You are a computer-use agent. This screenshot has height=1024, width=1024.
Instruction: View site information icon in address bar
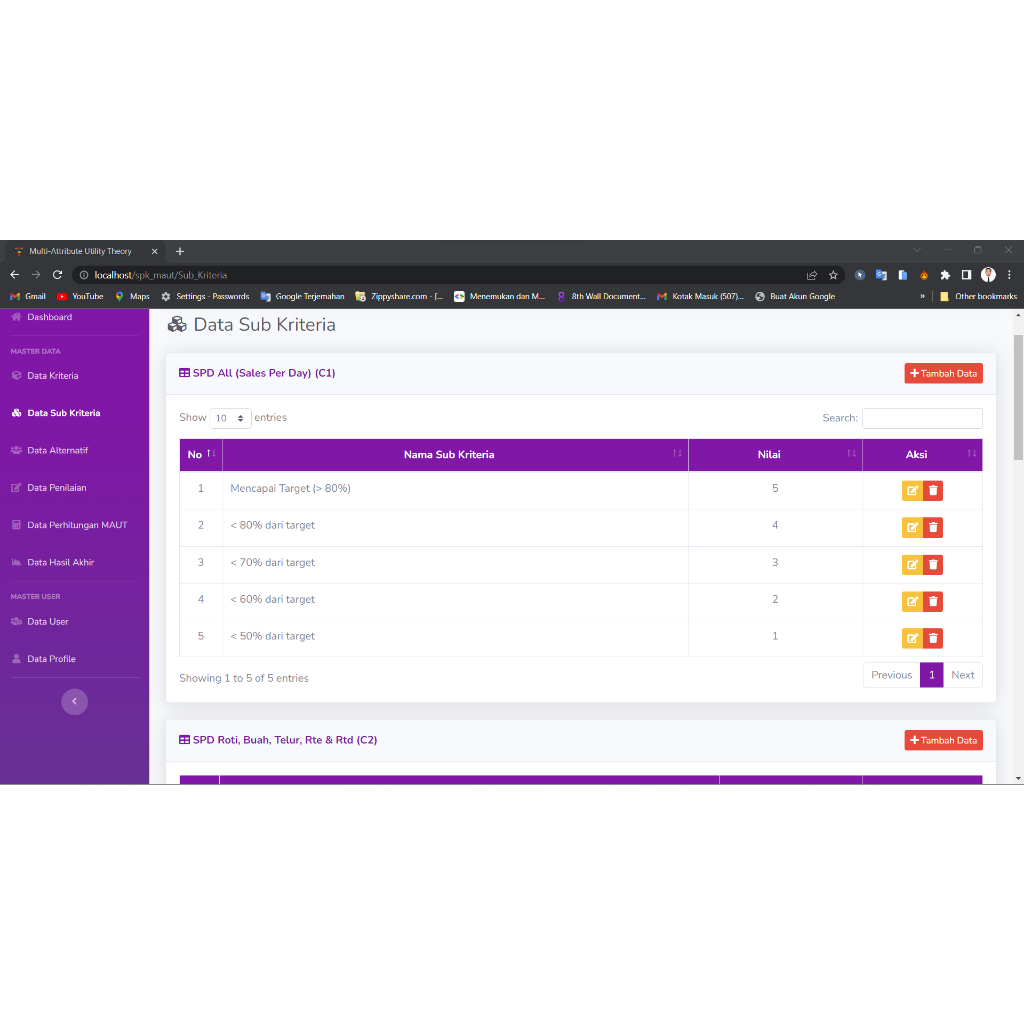coord(84,275)
